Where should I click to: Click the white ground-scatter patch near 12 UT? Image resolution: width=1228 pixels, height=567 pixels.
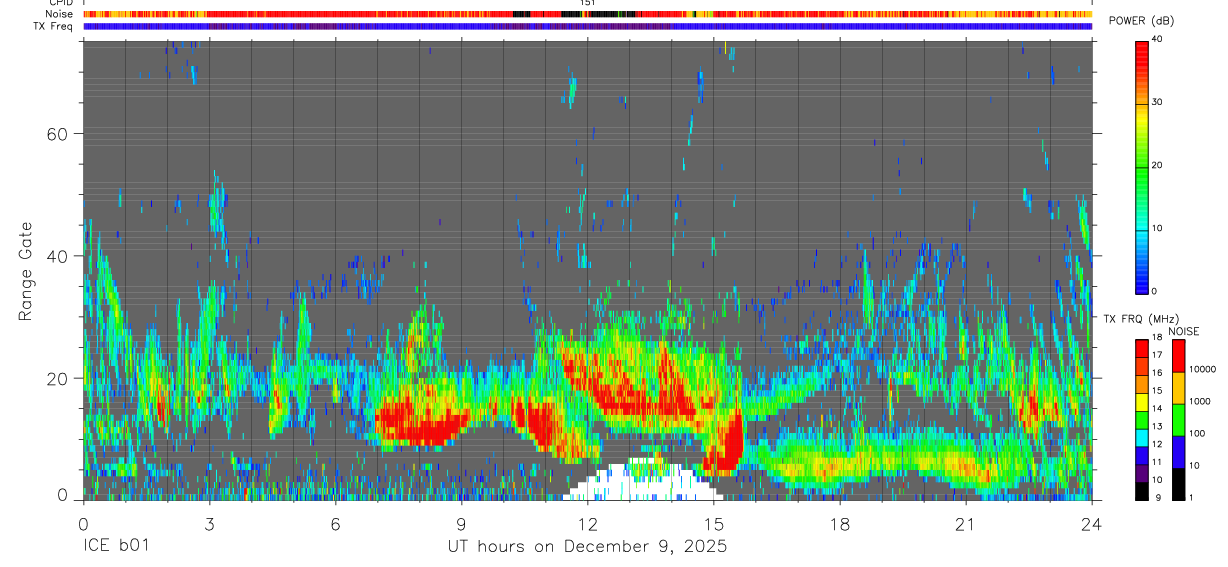(642, 482)
